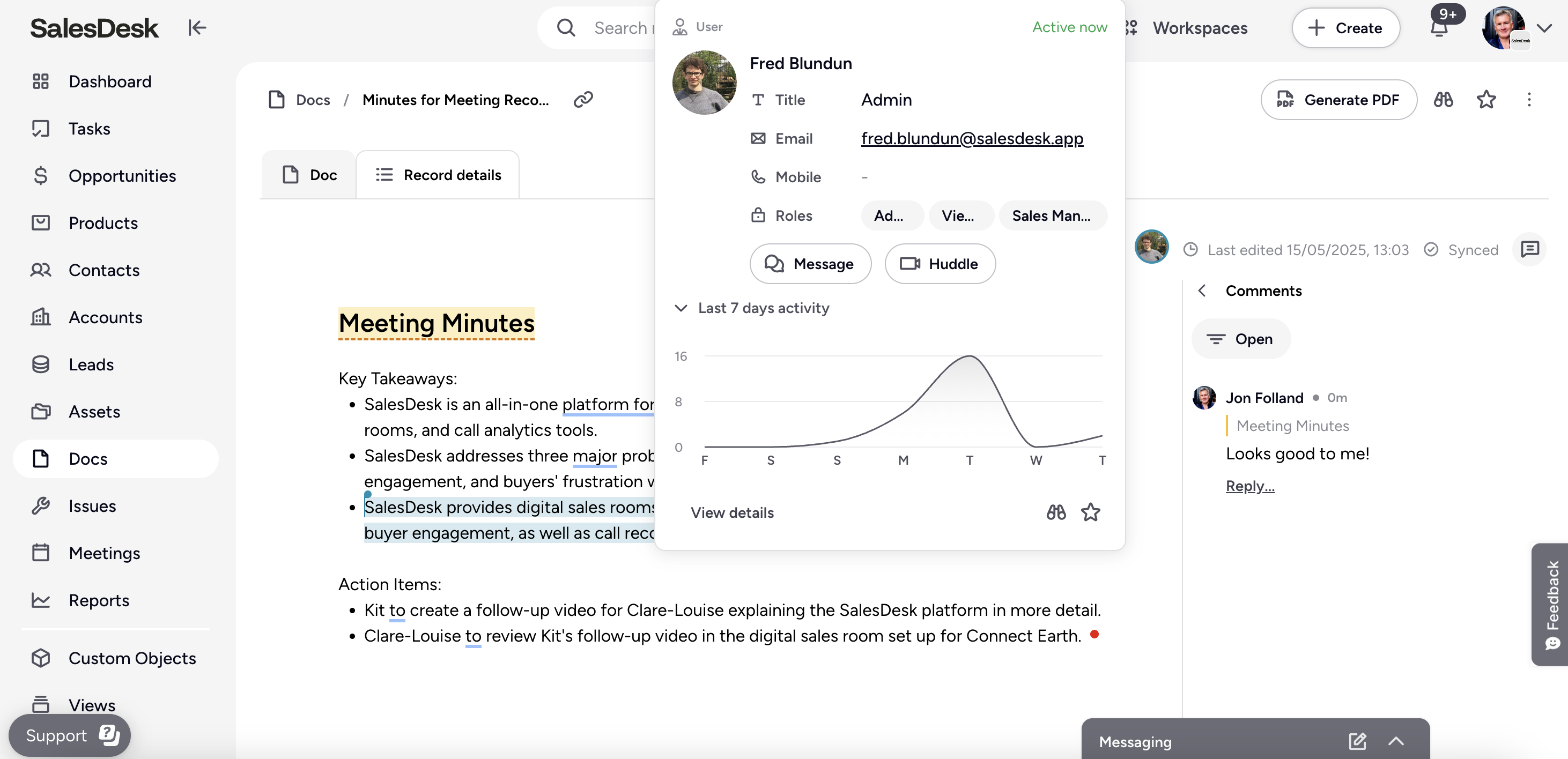Switch to the Record details tab
Screen dimensions: 1568x759
438,175
